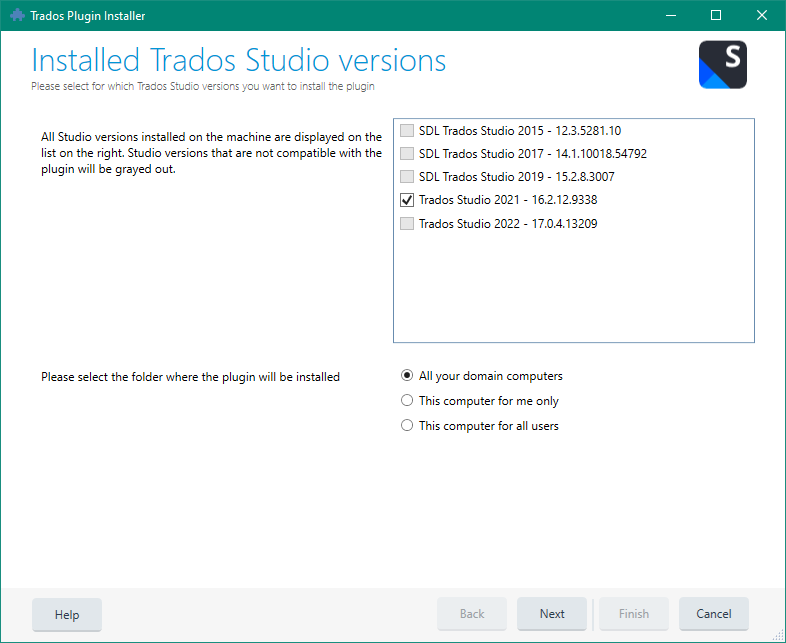Image resolution: width=786 pixels, height=643 pixels.
Task: Click 'Trados Studio 2022 - 17.0.4.13209' label
Action: tap(508, 224)
